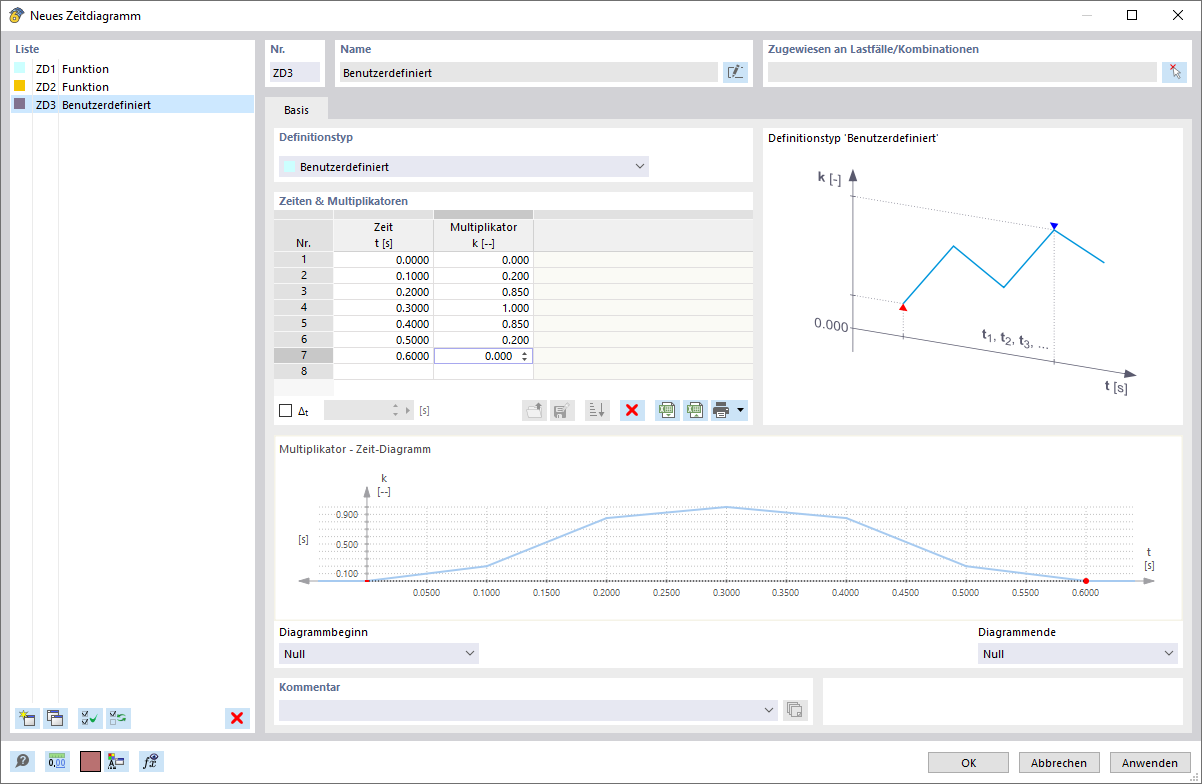This screenshot has height=784, width=1202.
Task: Select ZD2 Funktion in the list
Action: click(132, 87)
